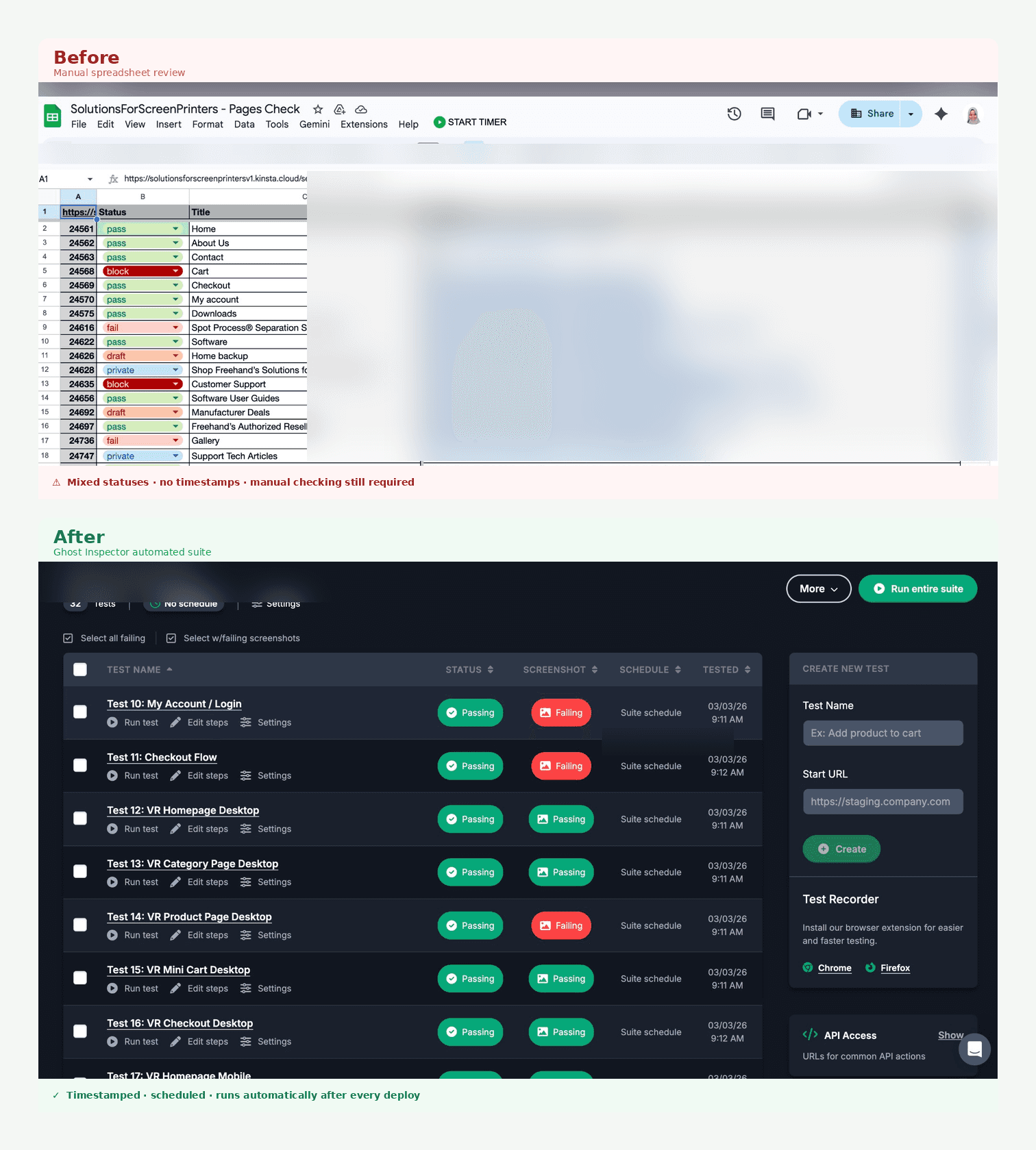This screenshot has width=1036, height=1150.
Task: Click the video meeting camera icon
Action: coord(804,114)
